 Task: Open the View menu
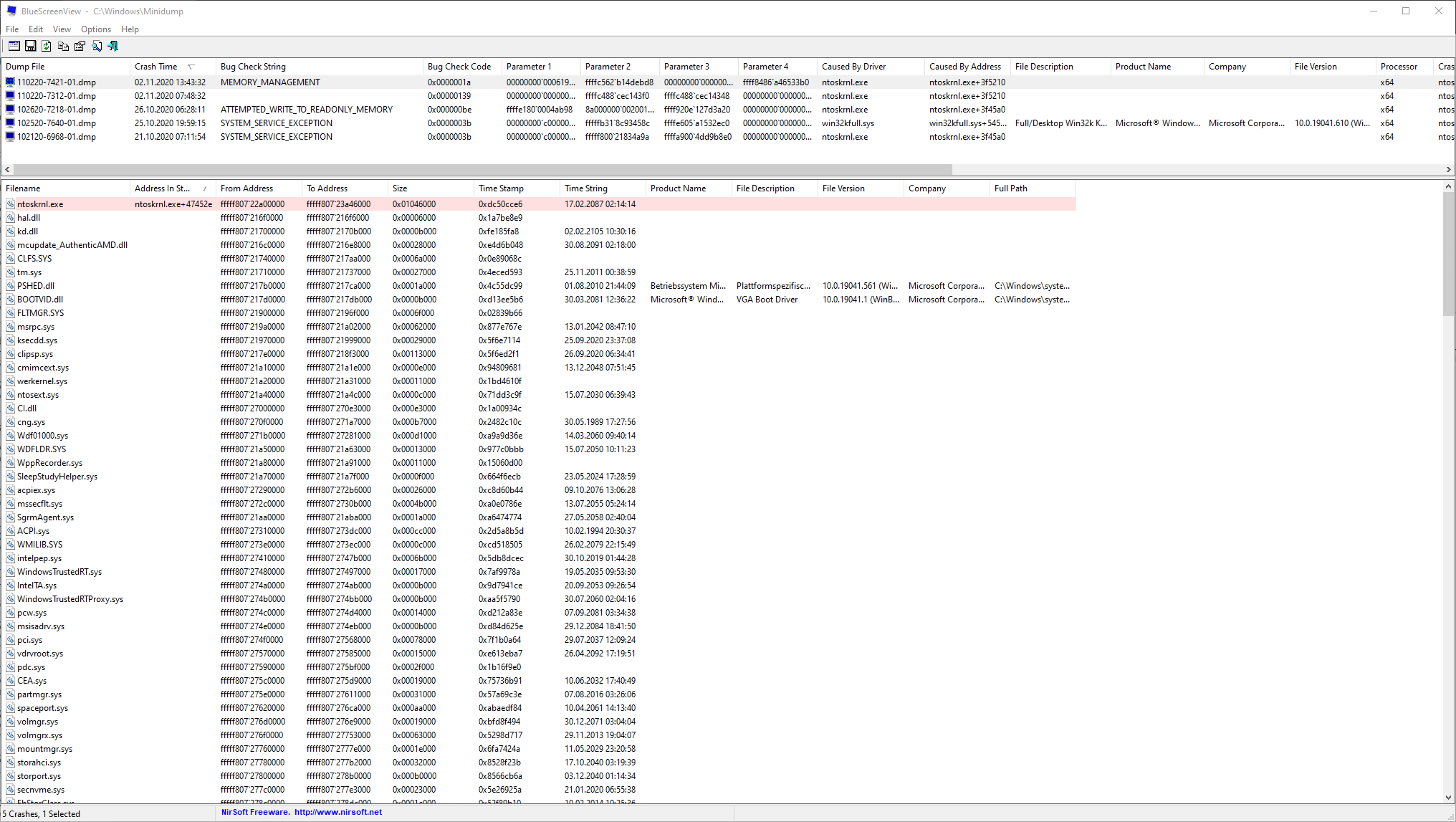(62, 29)
